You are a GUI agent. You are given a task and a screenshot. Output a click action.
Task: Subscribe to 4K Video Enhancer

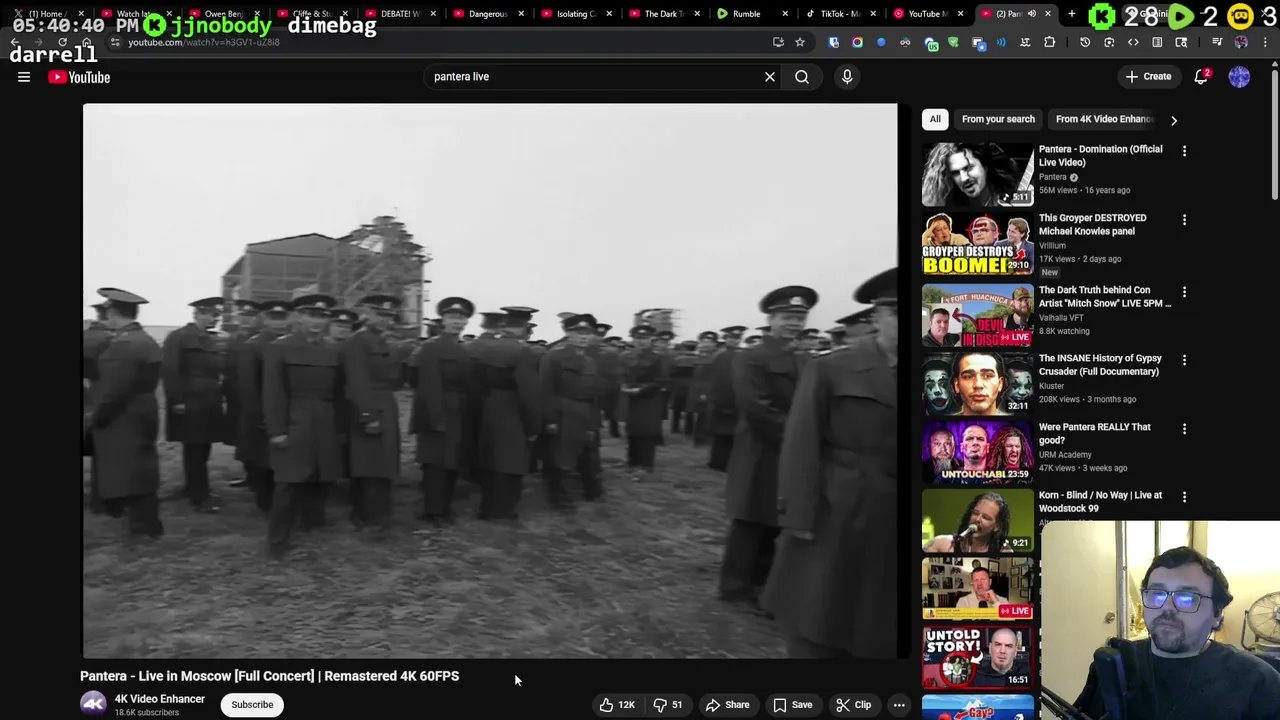click(x=252, y=705)
